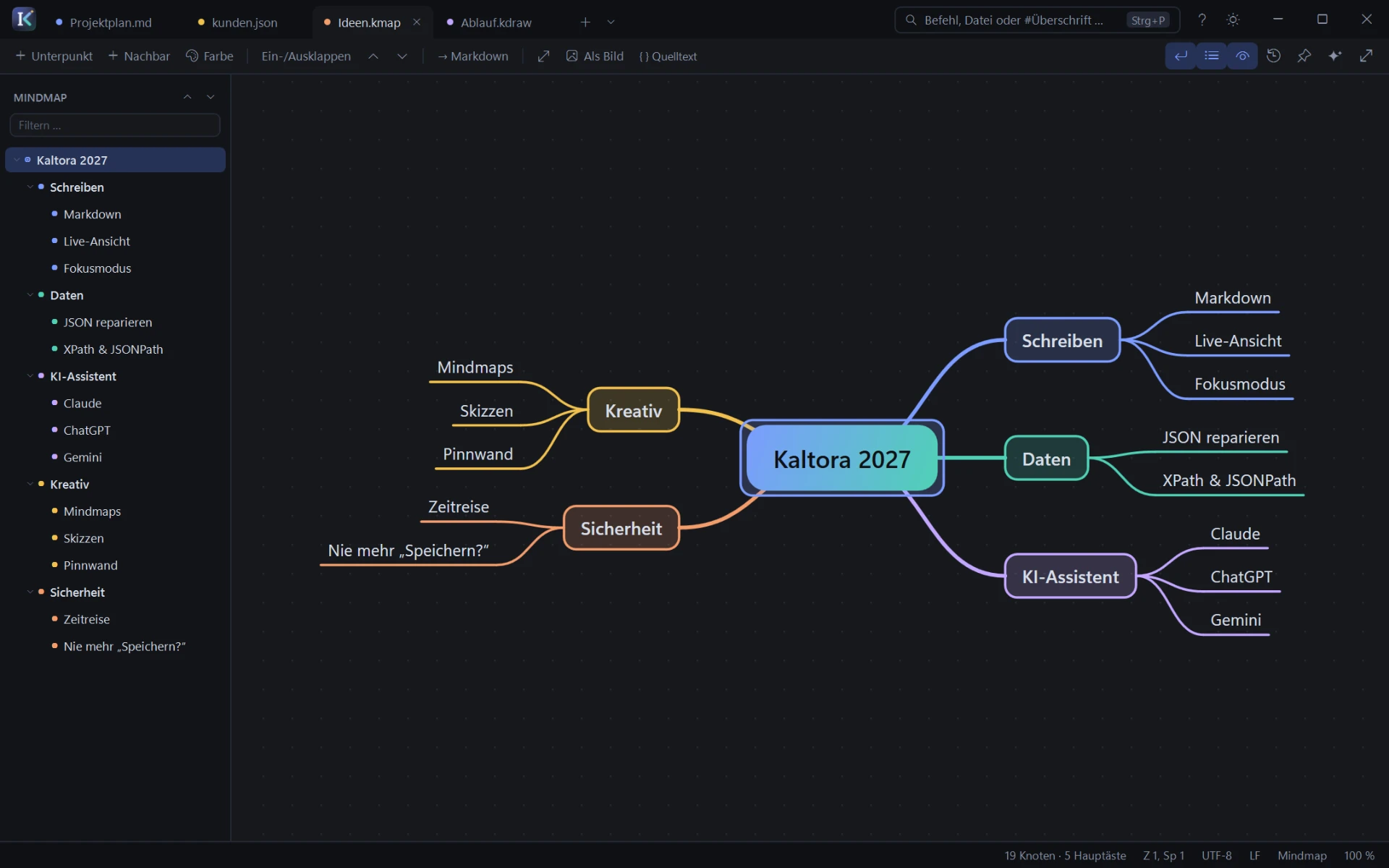This screenshot has height=868, width=1389.
Task: Select the Kaltora 2027 central node
Action: pos(842,459)
